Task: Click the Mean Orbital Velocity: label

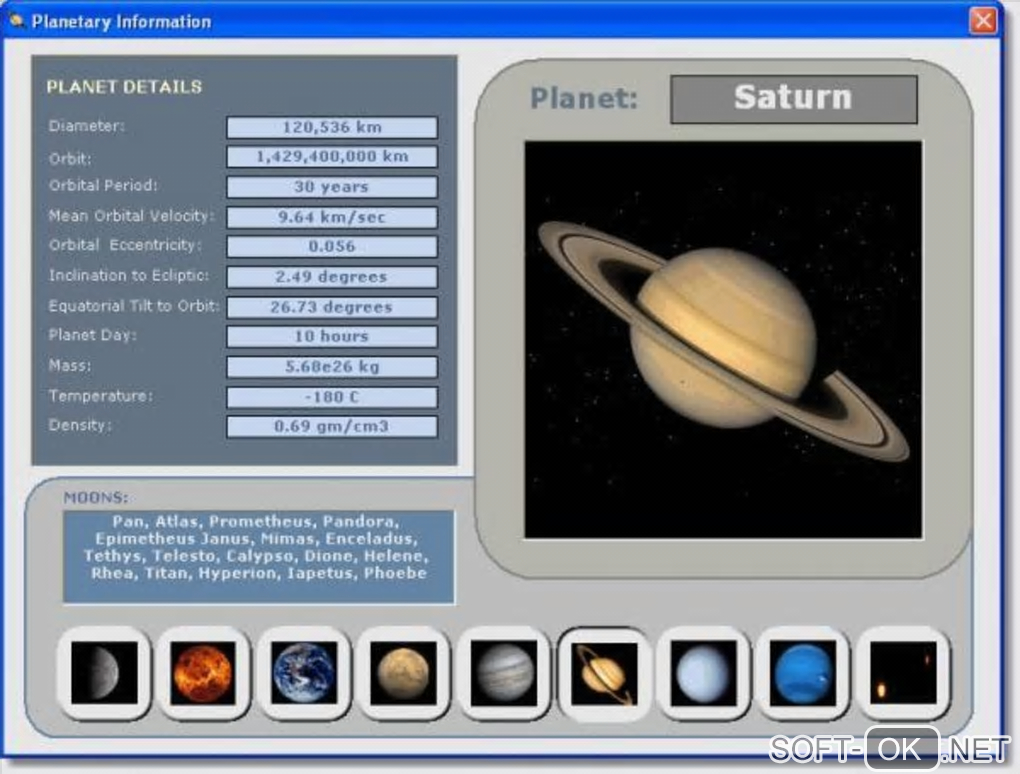Action: (x=131, y=216)
